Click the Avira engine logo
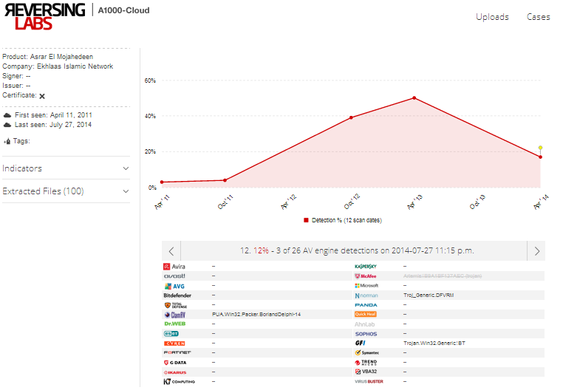This screenshot has height=391, width=563. tap(174, 267)
